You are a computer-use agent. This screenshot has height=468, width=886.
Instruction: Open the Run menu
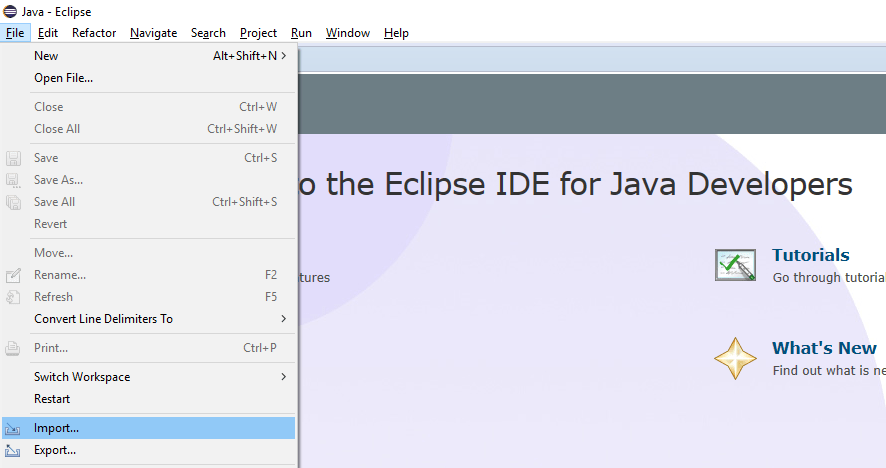[x=301, y=33]
